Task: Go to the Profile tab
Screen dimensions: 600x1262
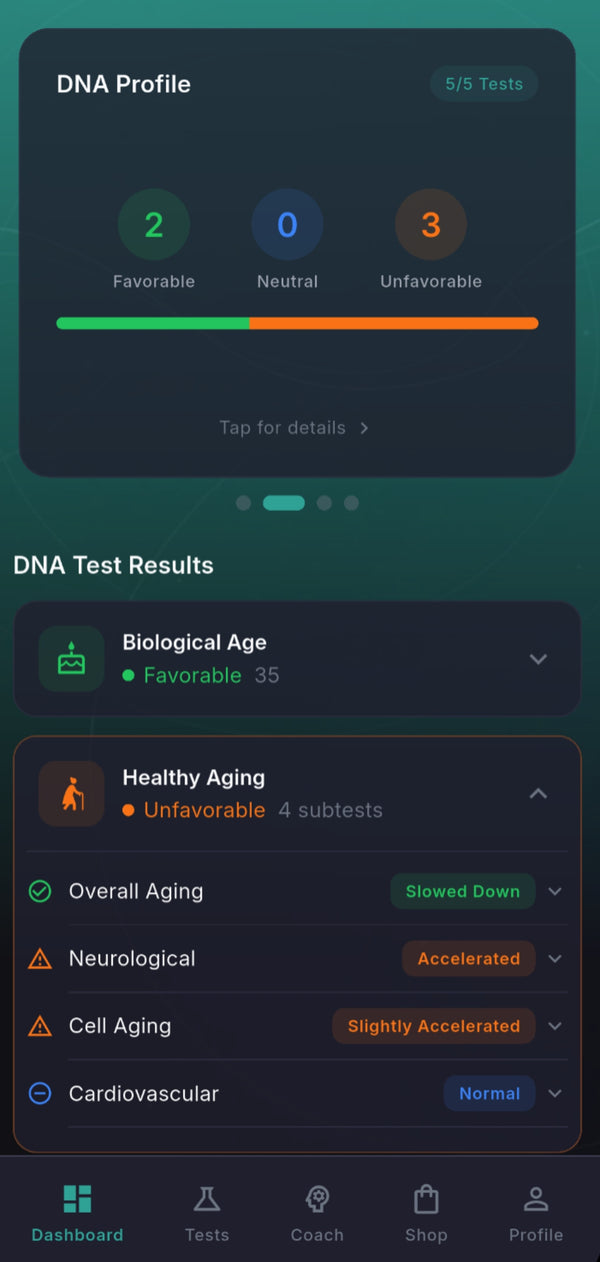Action: 536,1212
